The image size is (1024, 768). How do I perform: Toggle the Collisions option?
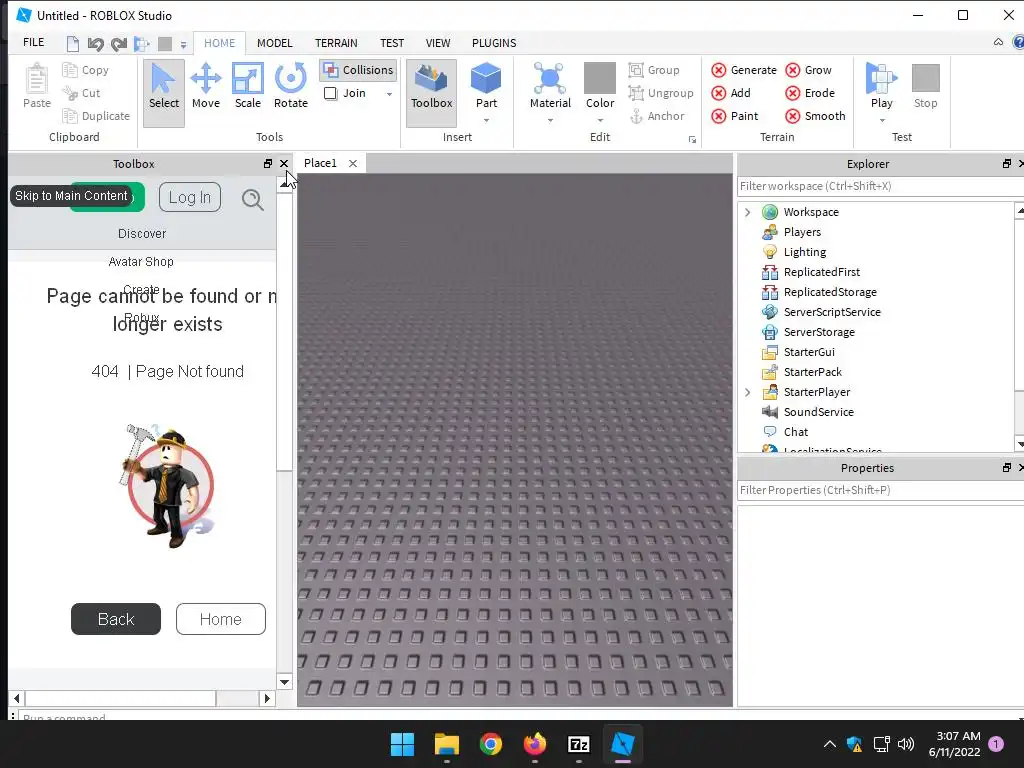tap(359, 70)
